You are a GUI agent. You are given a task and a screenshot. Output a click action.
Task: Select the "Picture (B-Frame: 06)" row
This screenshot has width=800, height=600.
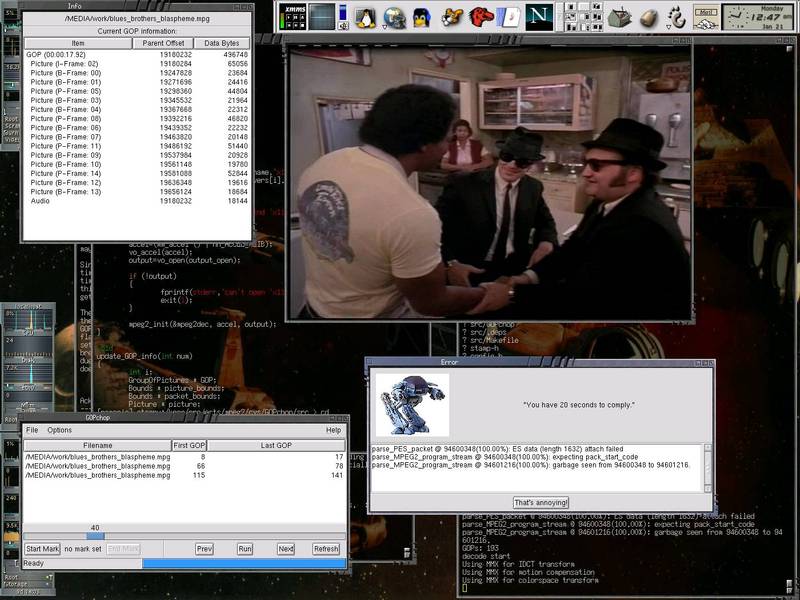point(137,128)
